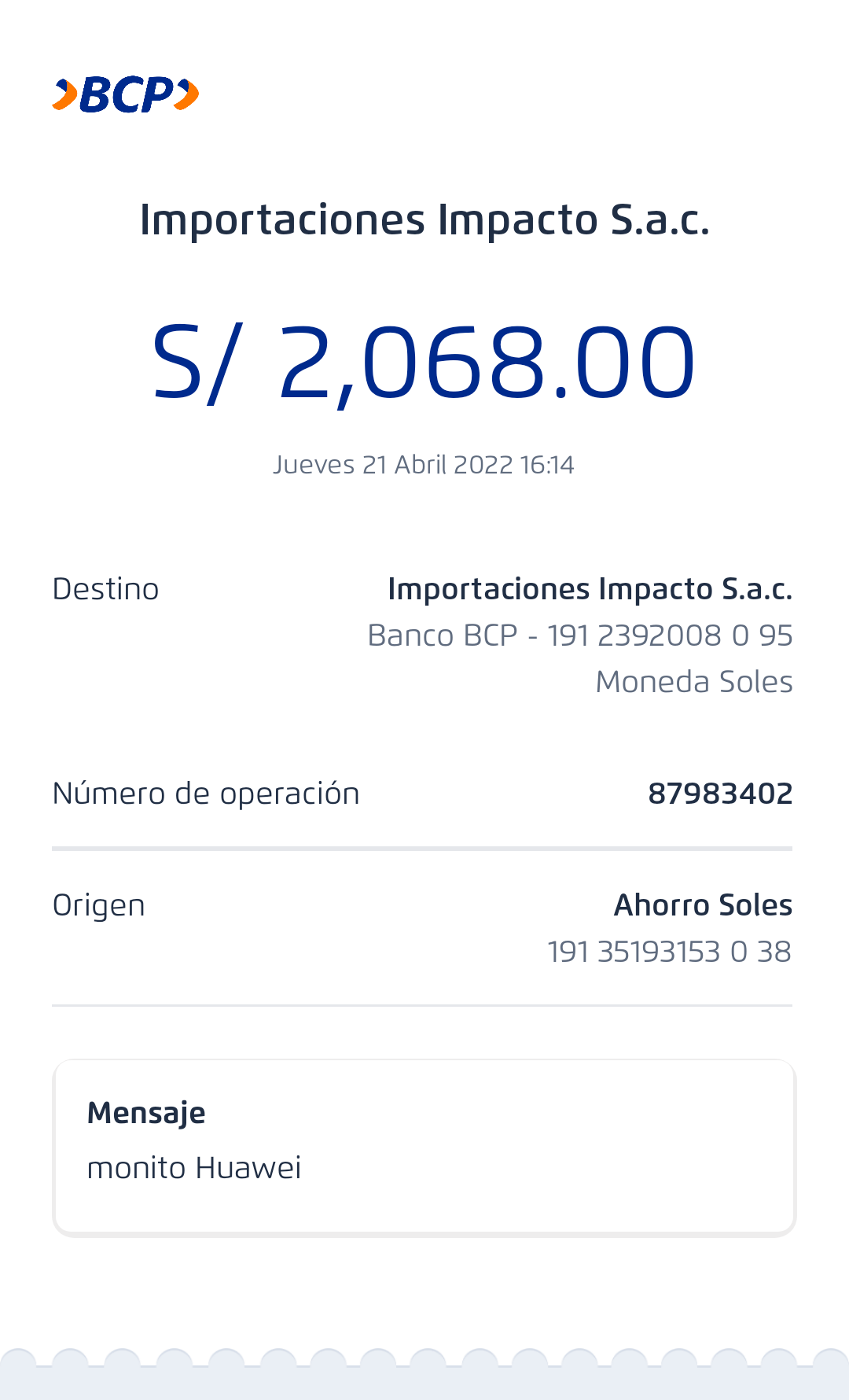849x1400 pixels.
Task: Select origin account number 191 35193153 0 38
Action: pyautogui.click(x=669, y=952)
